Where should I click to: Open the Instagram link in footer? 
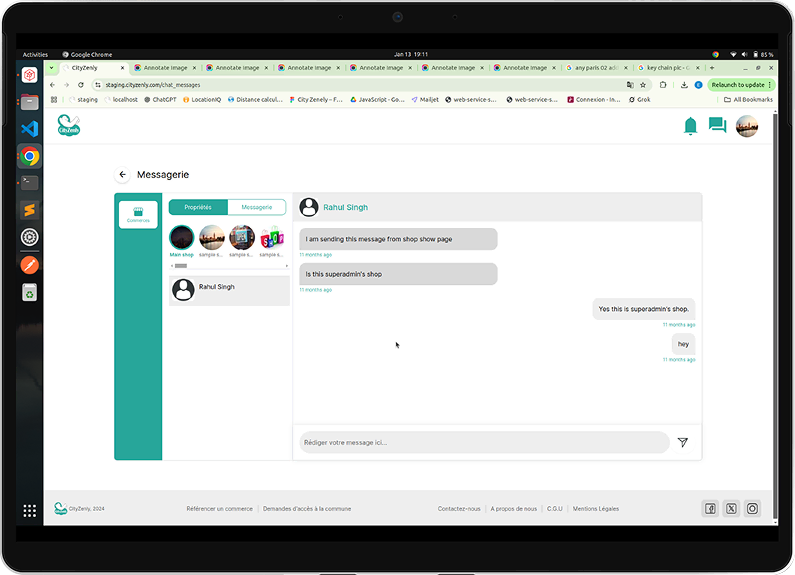[x=752, y=509]
